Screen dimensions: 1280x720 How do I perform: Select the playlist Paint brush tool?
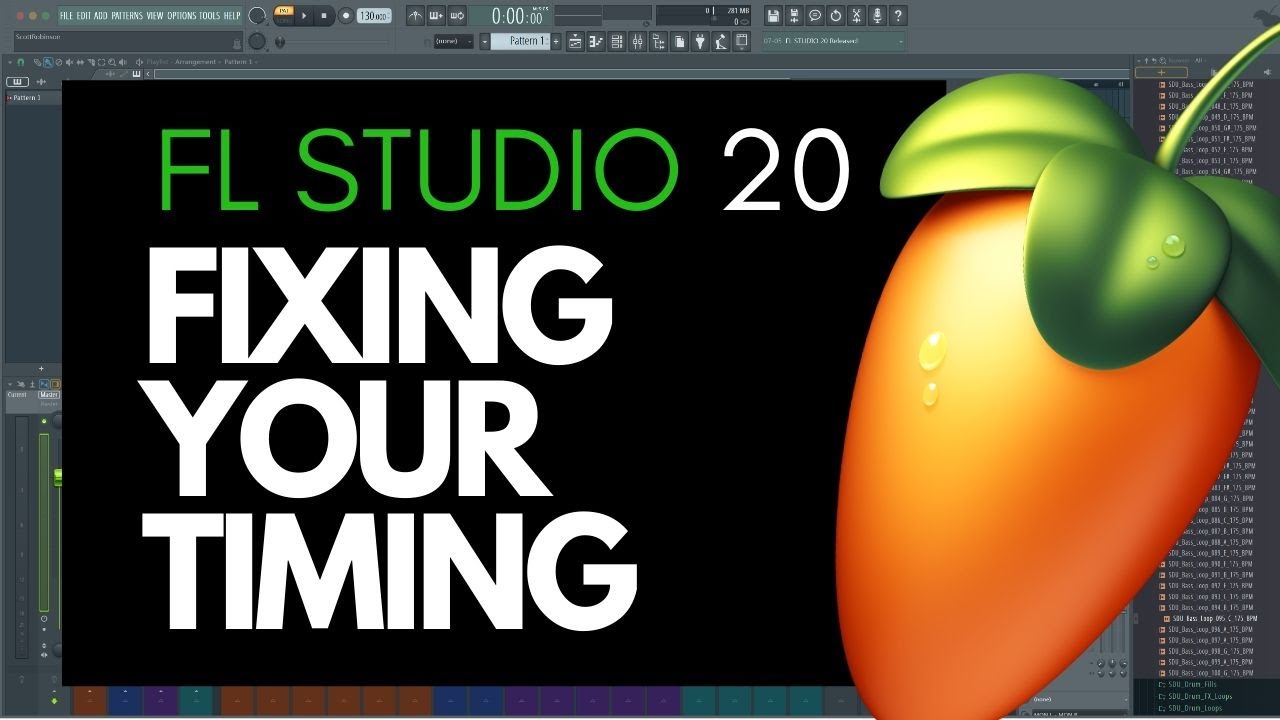[47, 62]
